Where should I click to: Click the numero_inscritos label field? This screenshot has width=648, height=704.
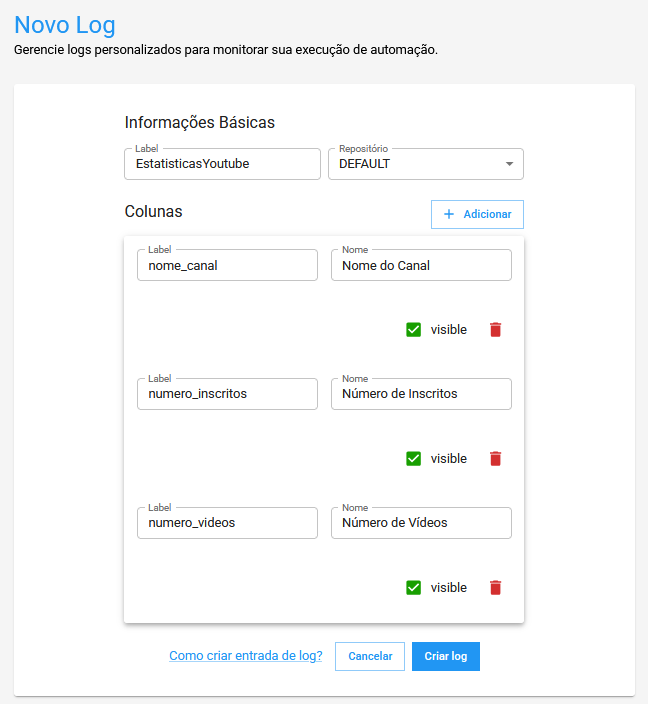click(227, 394)
